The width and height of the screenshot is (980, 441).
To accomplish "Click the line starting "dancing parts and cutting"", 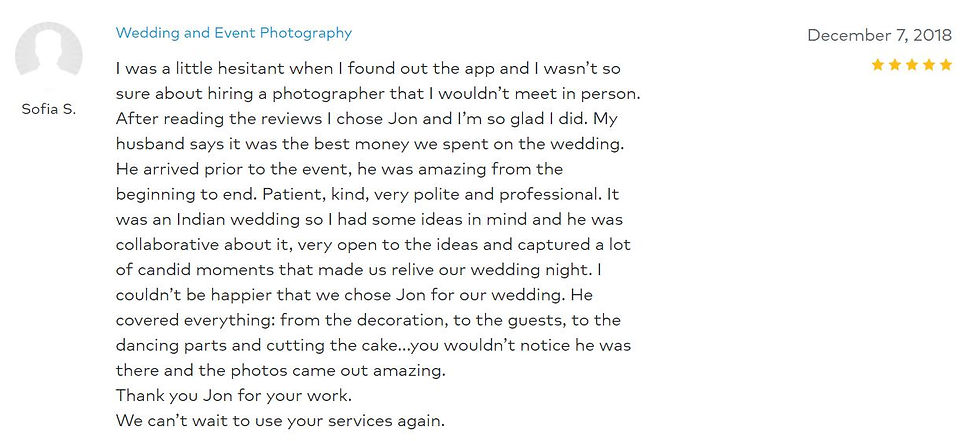I will (373, 344).
